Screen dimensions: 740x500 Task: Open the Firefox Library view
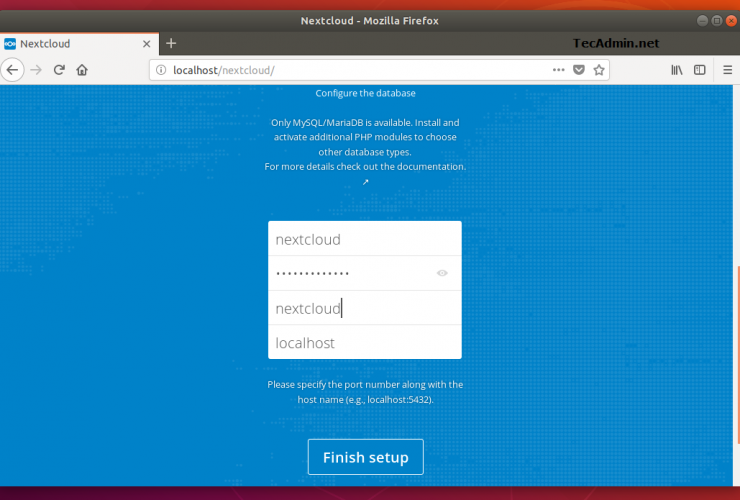[677, 70]
